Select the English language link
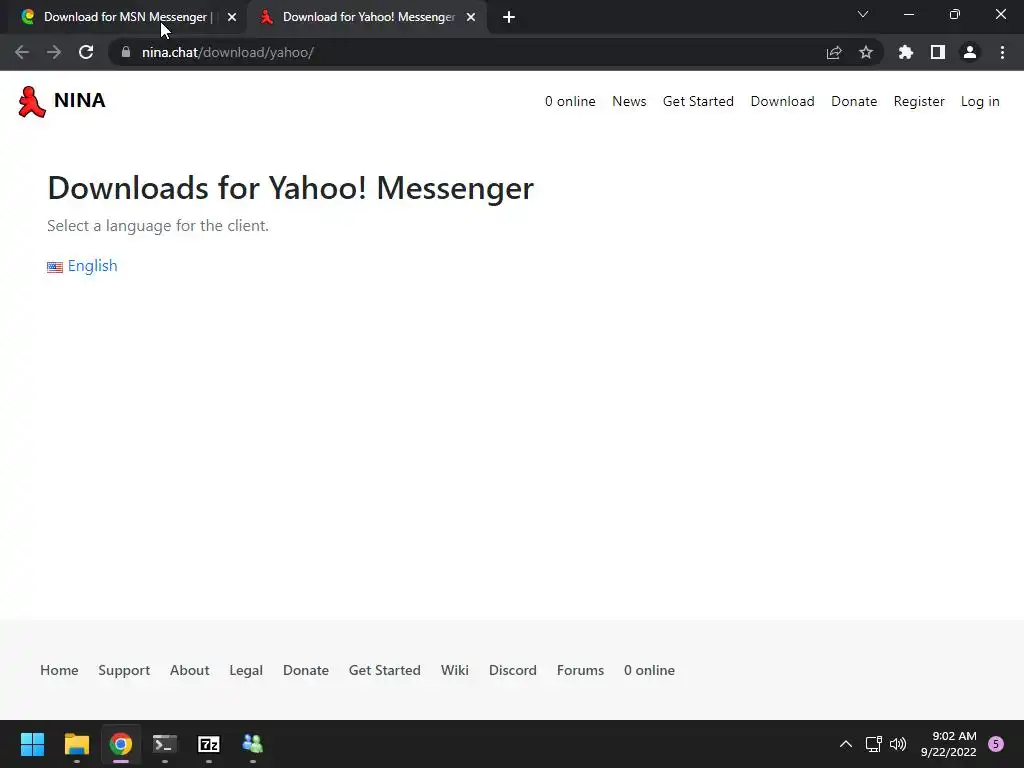Screen dimensions: 1024x768 (x=93, y=266)
